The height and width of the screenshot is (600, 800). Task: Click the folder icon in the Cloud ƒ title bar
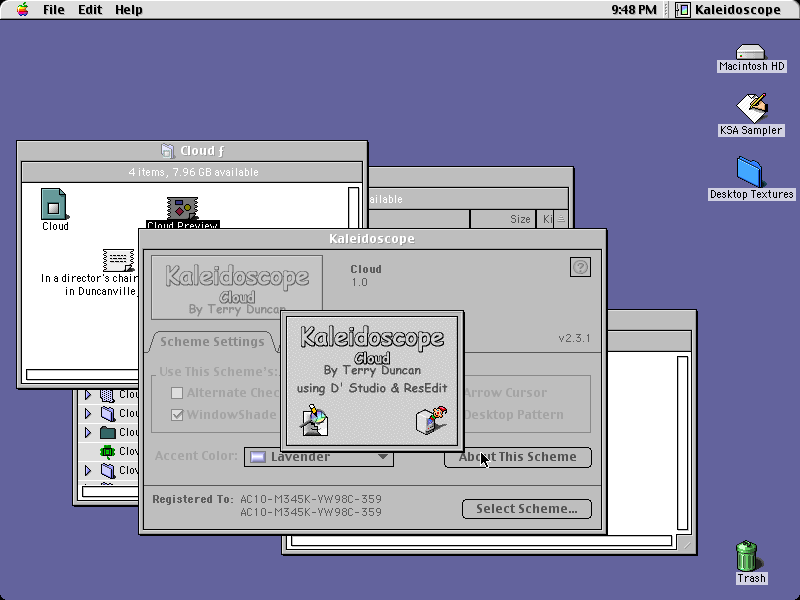(167, 151)
